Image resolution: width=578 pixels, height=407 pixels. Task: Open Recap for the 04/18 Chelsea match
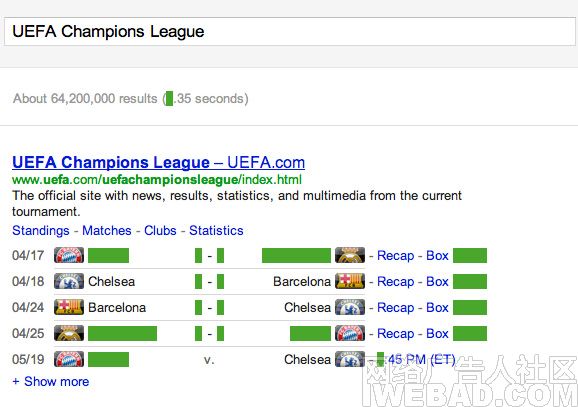click(x=396, y=282)
